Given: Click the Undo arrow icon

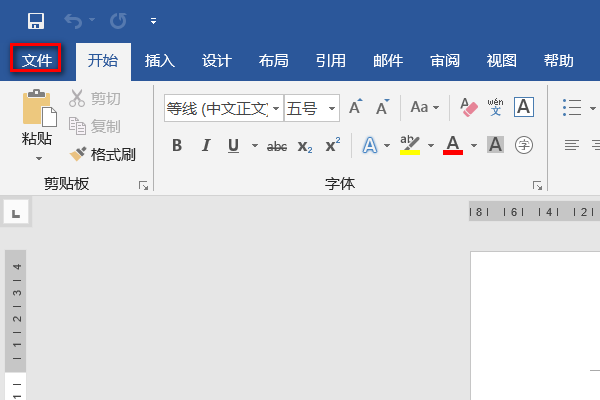Looking at the screenshot, I should pyautogui.click(x=73, y=21).
